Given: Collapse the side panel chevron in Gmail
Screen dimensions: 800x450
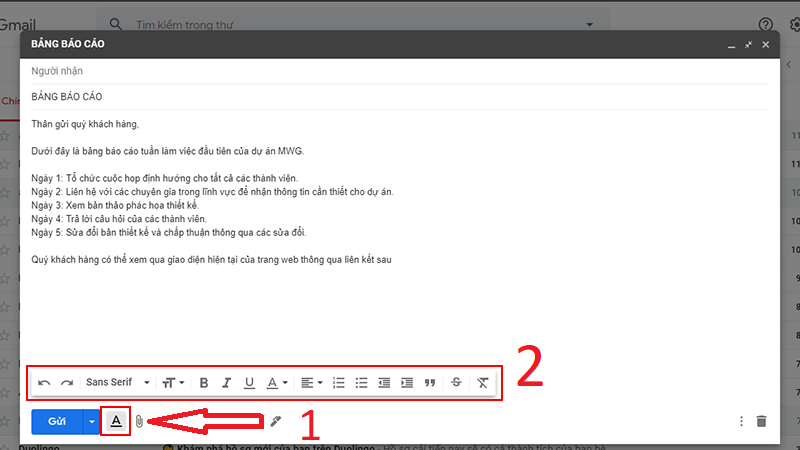Looking at the screenshot, I should click(x=789, y=65).
